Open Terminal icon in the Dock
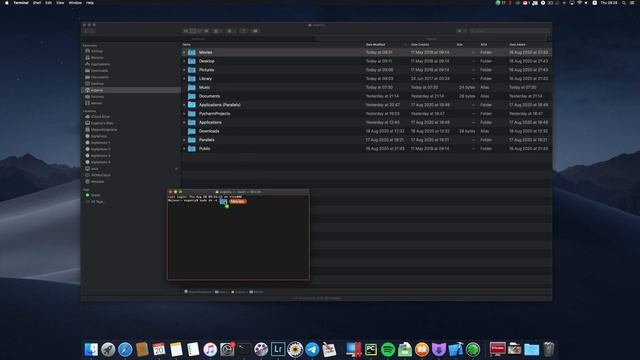The width and height of the screenshot is (640, 360). 244,349
